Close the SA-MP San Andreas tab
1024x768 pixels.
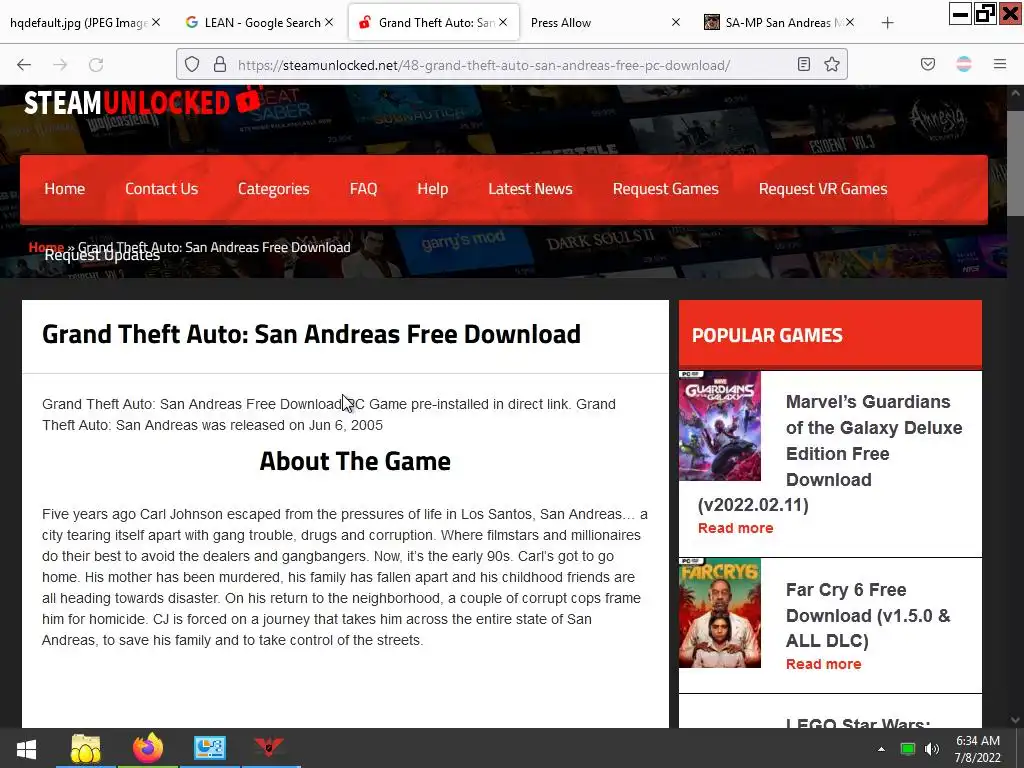point(849,22)
